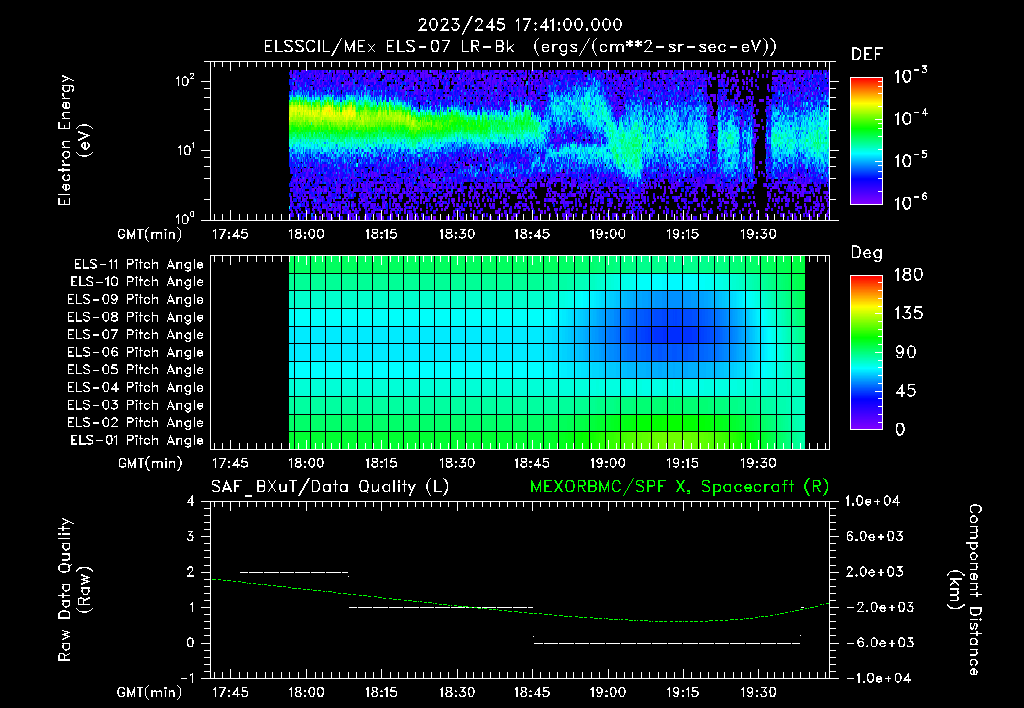
Task: Select the ELS-08 Pitch Angle row label
Action: (136, 317)
